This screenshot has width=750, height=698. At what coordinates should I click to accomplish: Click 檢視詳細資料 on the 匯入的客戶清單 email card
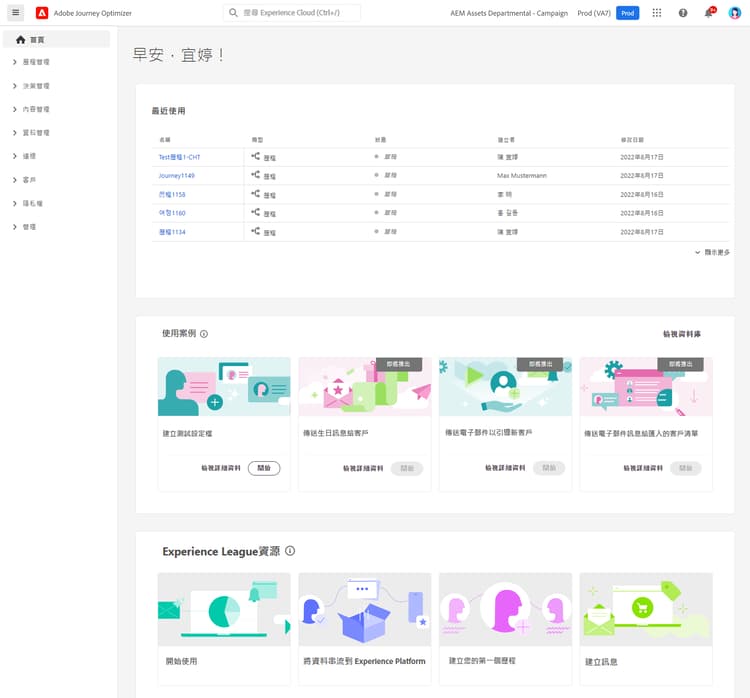point(643,468)
